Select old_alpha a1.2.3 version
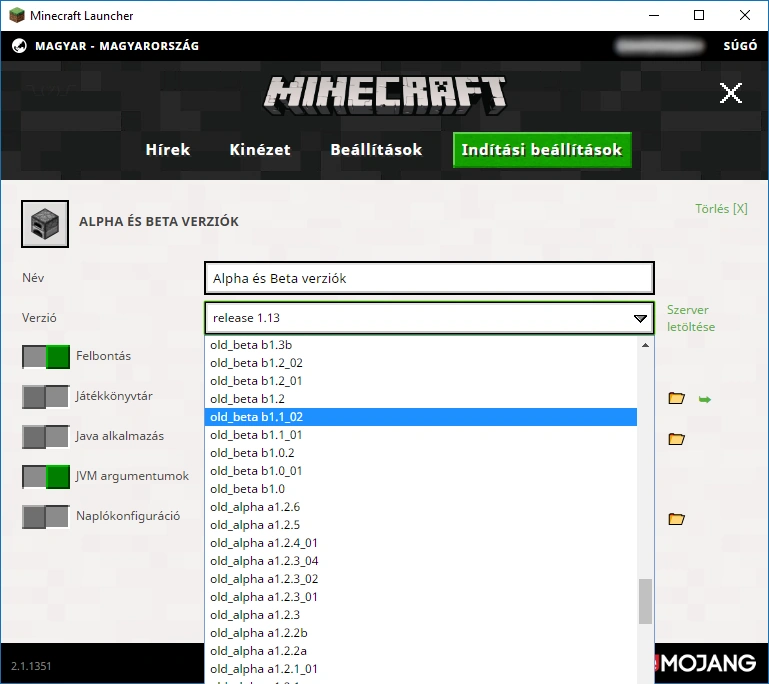Viewport: 769px width, 684px height. [x=421, y=615]
